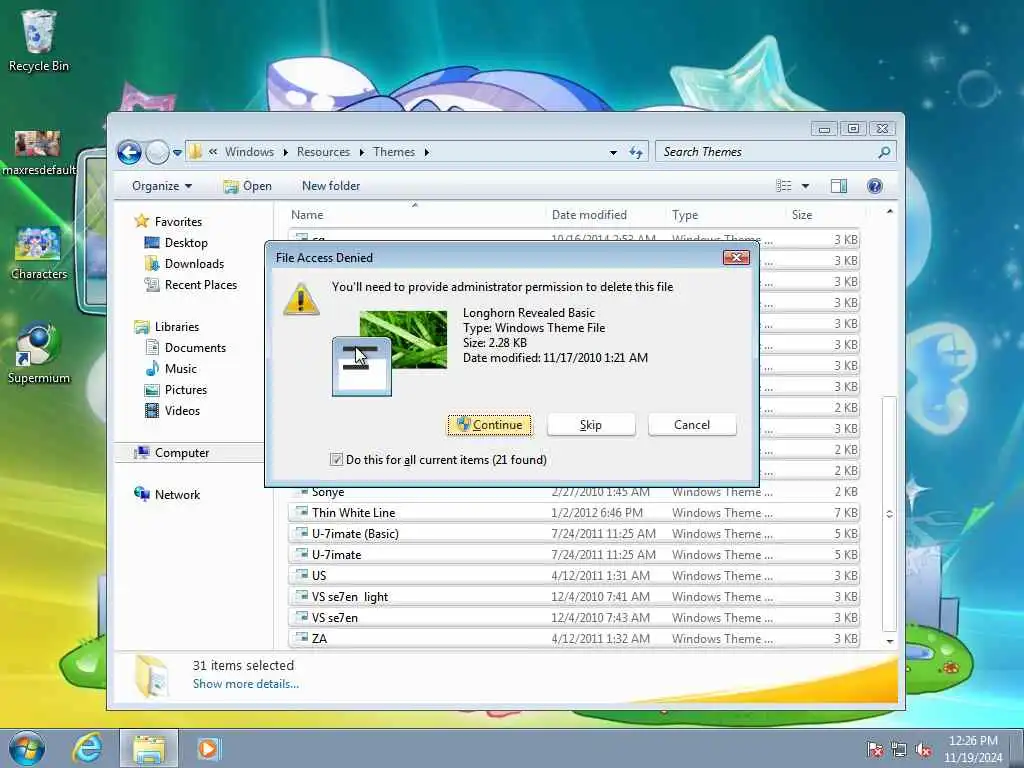The image size is (1024, 768).
Task: Click the scroll down arrow of file list
Action: 889,641
